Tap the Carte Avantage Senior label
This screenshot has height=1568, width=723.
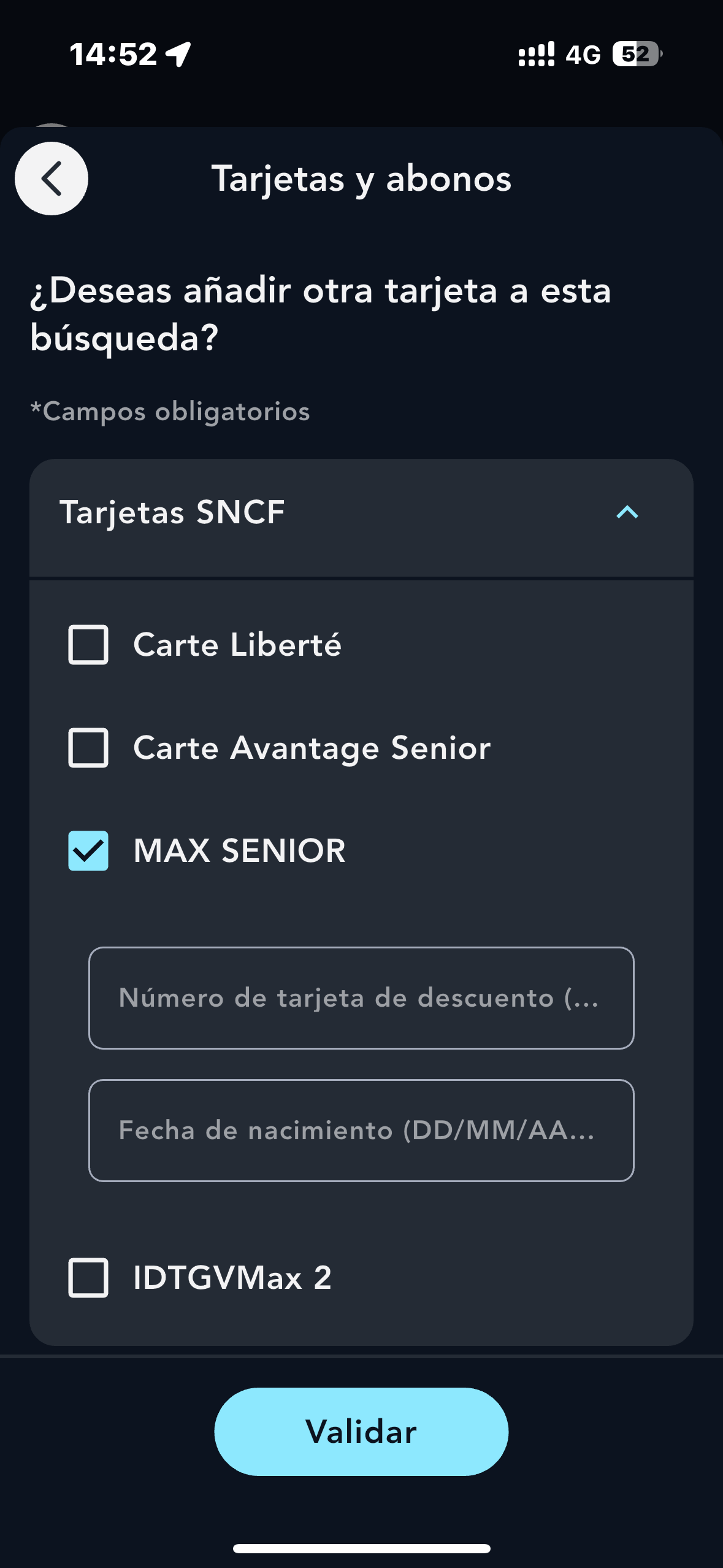click(312, 748)
